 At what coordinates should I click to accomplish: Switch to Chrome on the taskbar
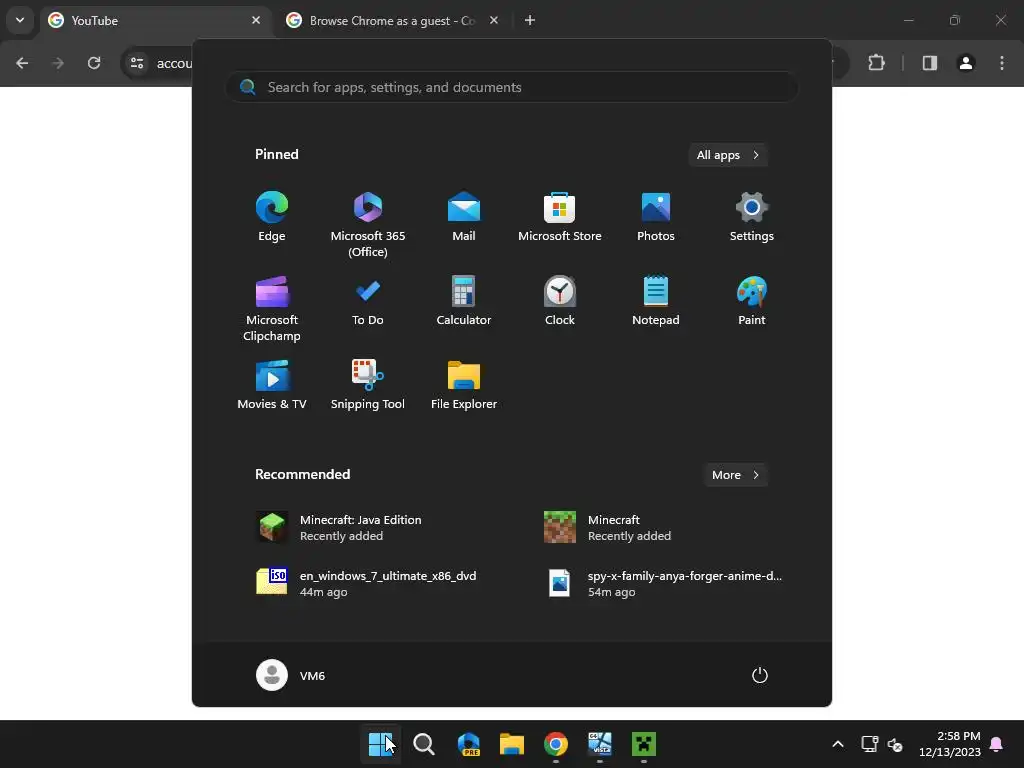click(556, 744)
